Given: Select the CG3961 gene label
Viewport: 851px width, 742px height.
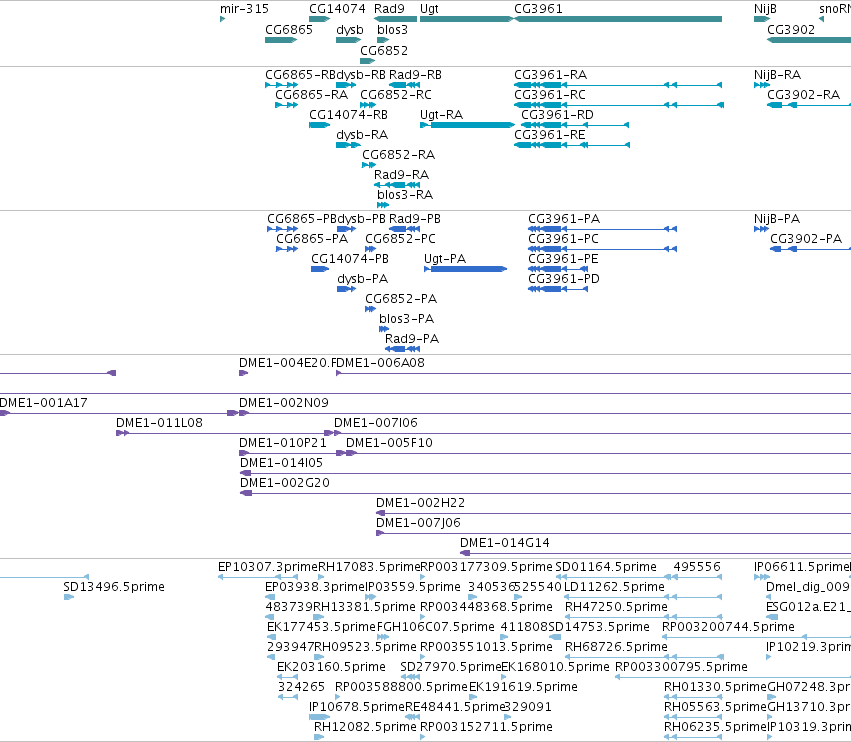Looking at the screenshot, I should point(538,9).
